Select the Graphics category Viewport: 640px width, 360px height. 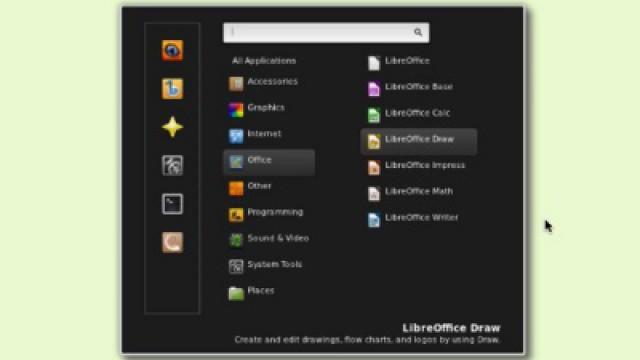(x=269, y=109)
